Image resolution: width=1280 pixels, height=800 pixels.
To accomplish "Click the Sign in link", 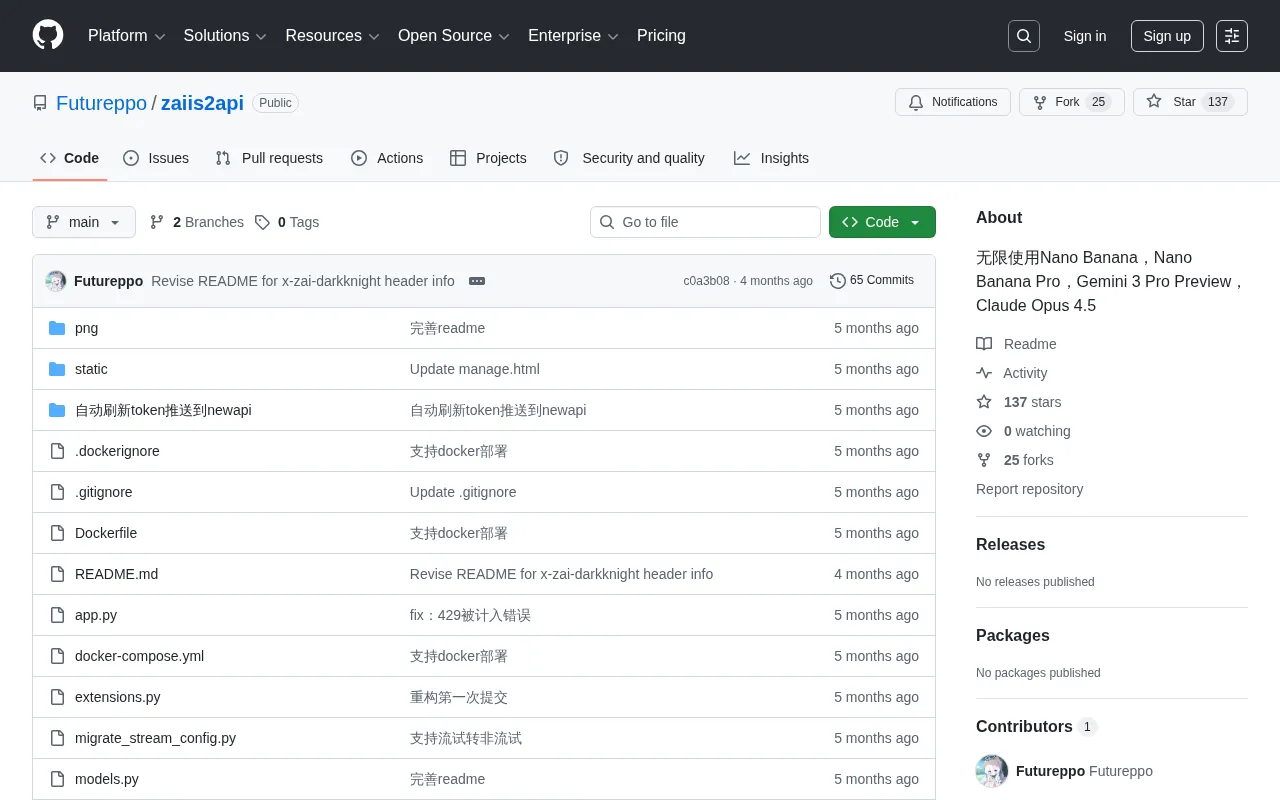I will (1085, 36).
